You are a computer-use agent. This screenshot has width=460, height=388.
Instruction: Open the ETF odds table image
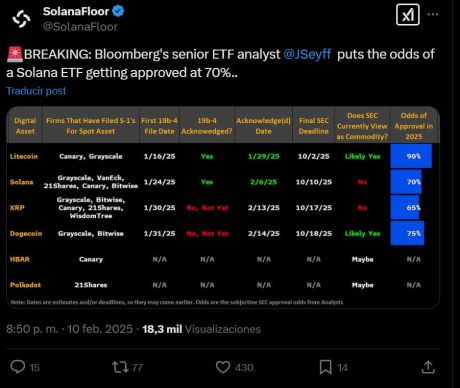223,207
